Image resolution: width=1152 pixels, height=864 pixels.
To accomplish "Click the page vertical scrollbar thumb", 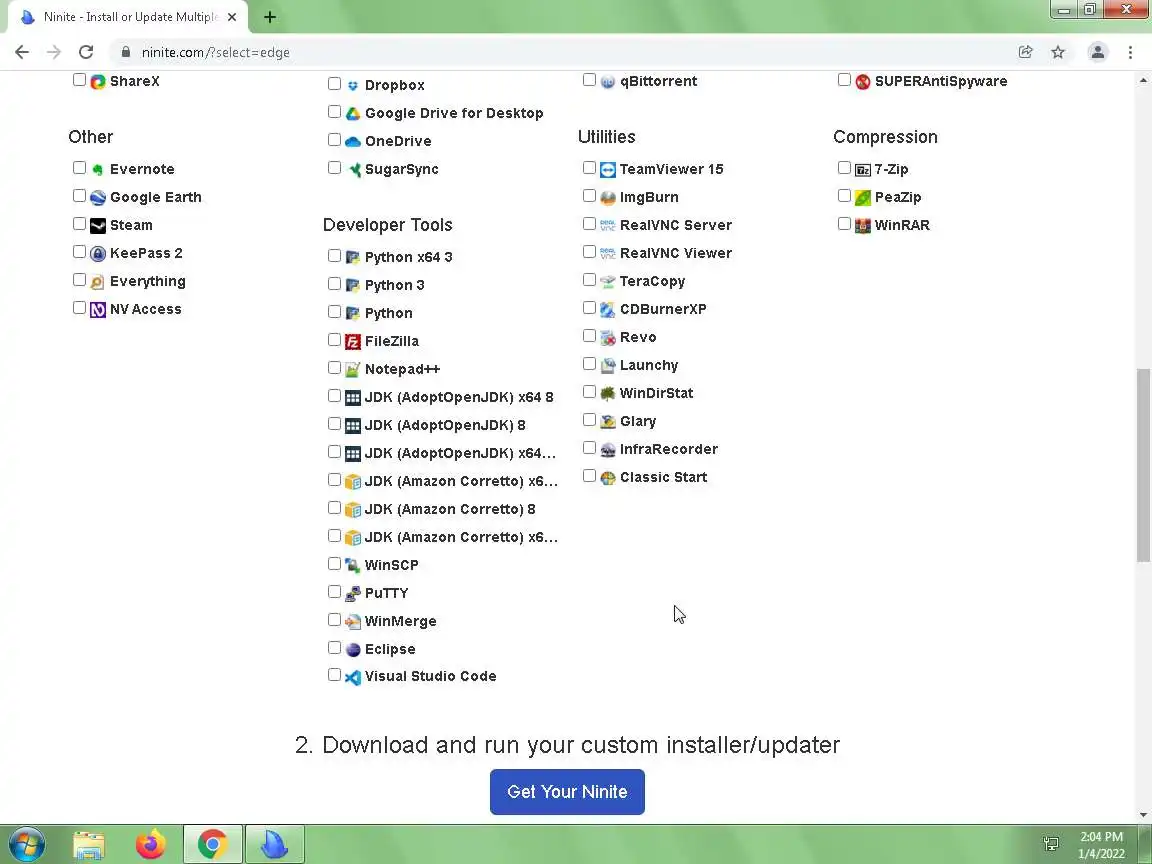I will (1143, 465).
